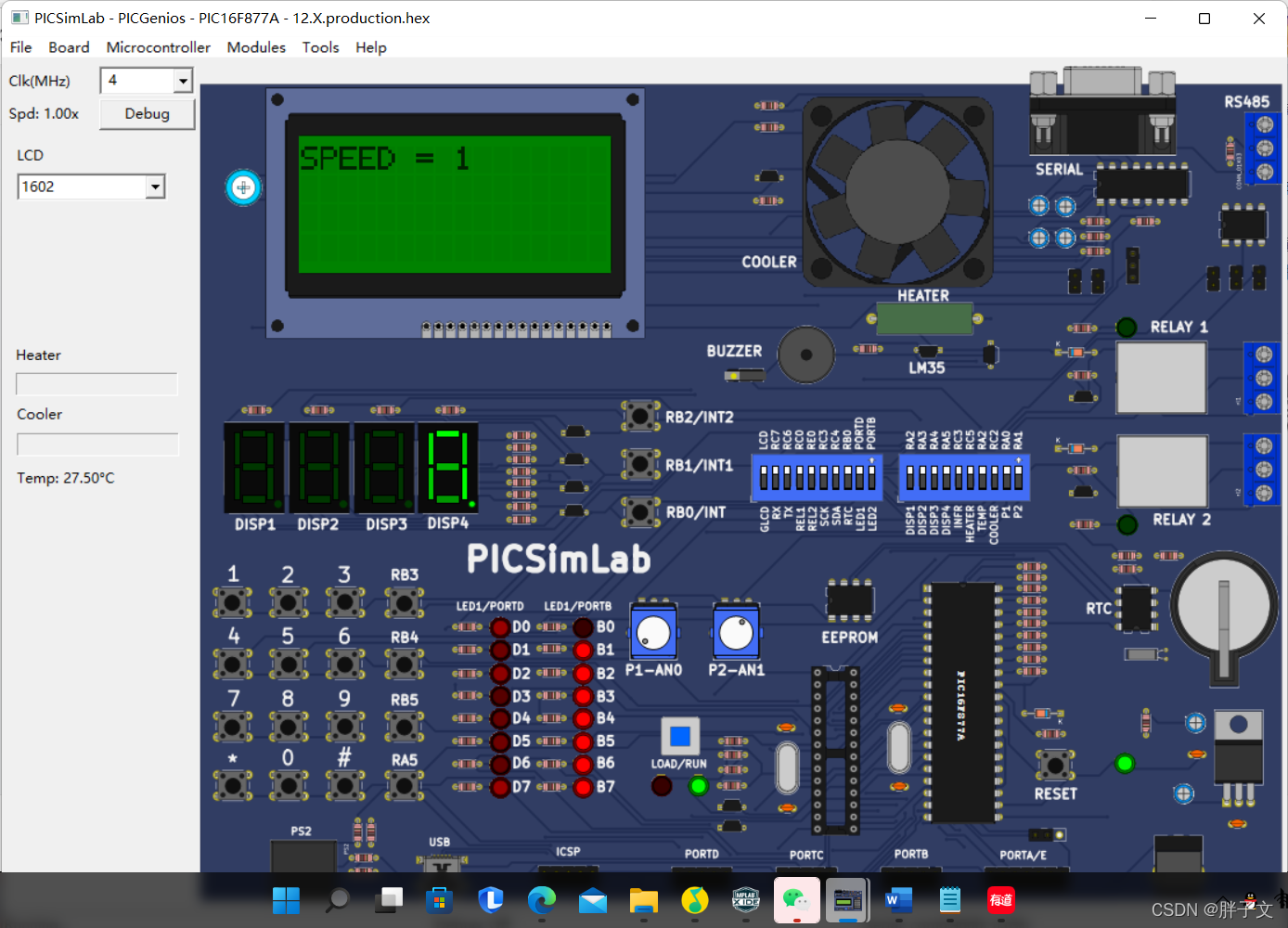Toggle the HEATER DIP switch
Image resolution: width=1288 pixels, height=928 pixels.
tap(971, 478)
